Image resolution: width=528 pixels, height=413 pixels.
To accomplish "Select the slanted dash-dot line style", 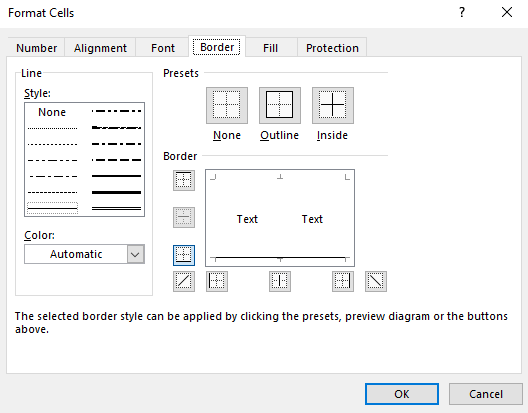I will point(117,128).
